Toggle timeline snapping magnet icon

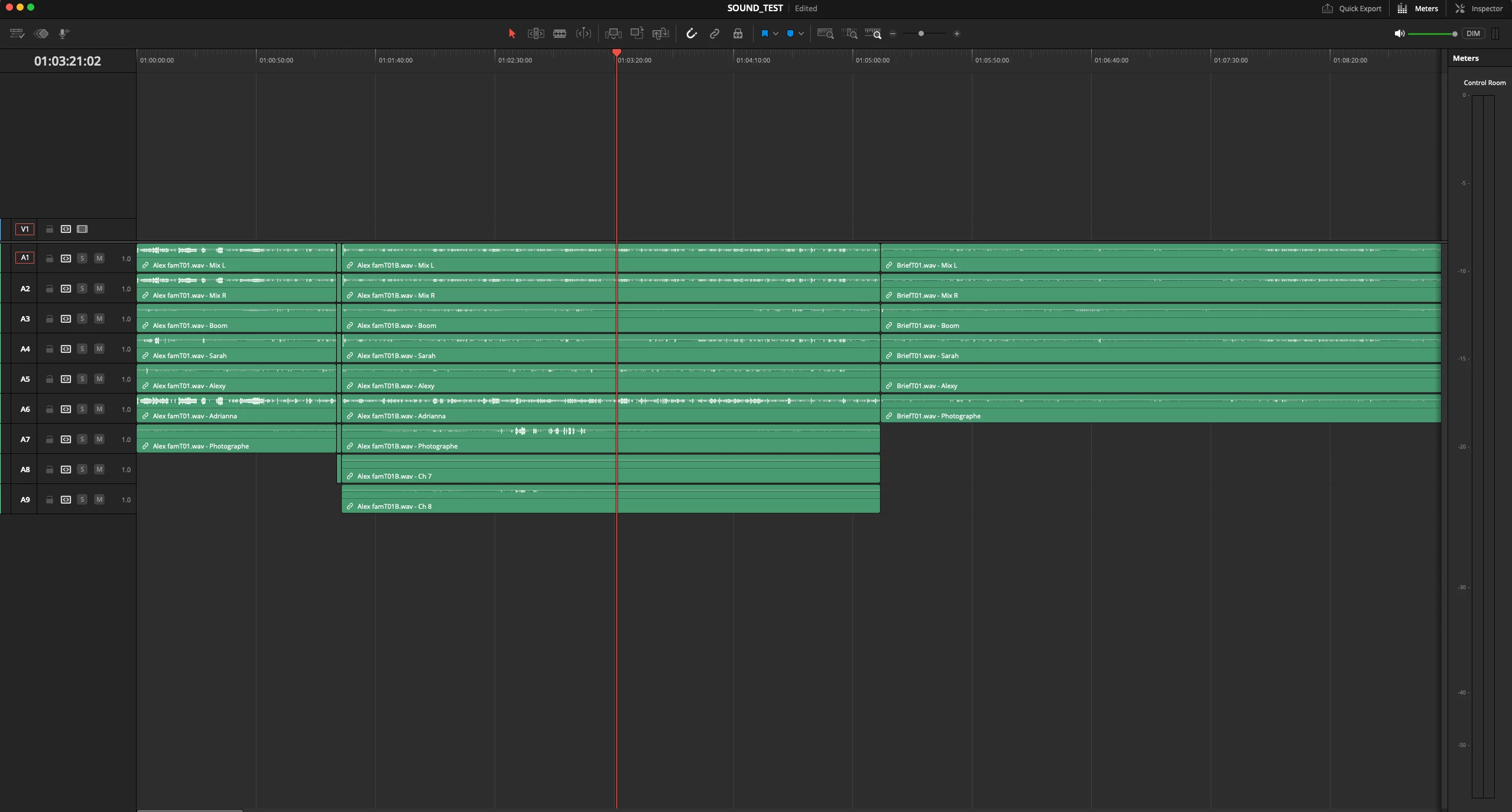691,34
